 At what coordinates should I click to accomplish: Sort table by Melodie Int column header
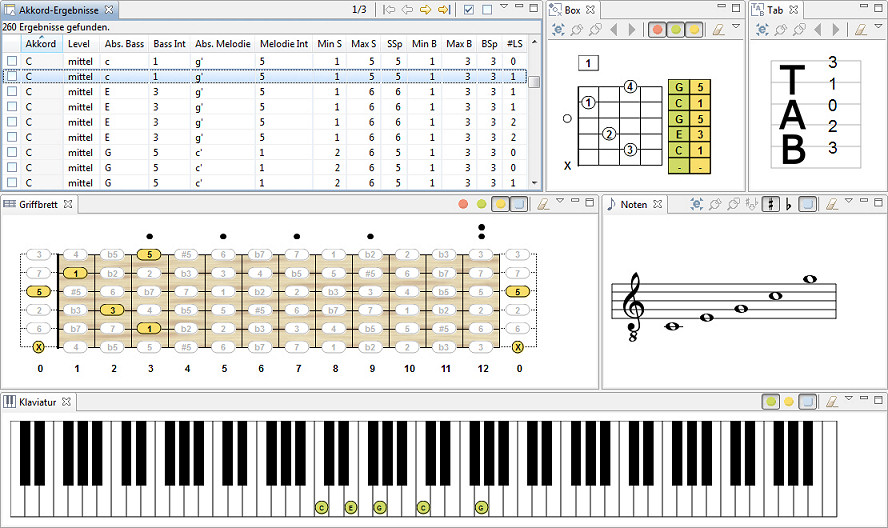pyautogui.click(x=284, y=44)
